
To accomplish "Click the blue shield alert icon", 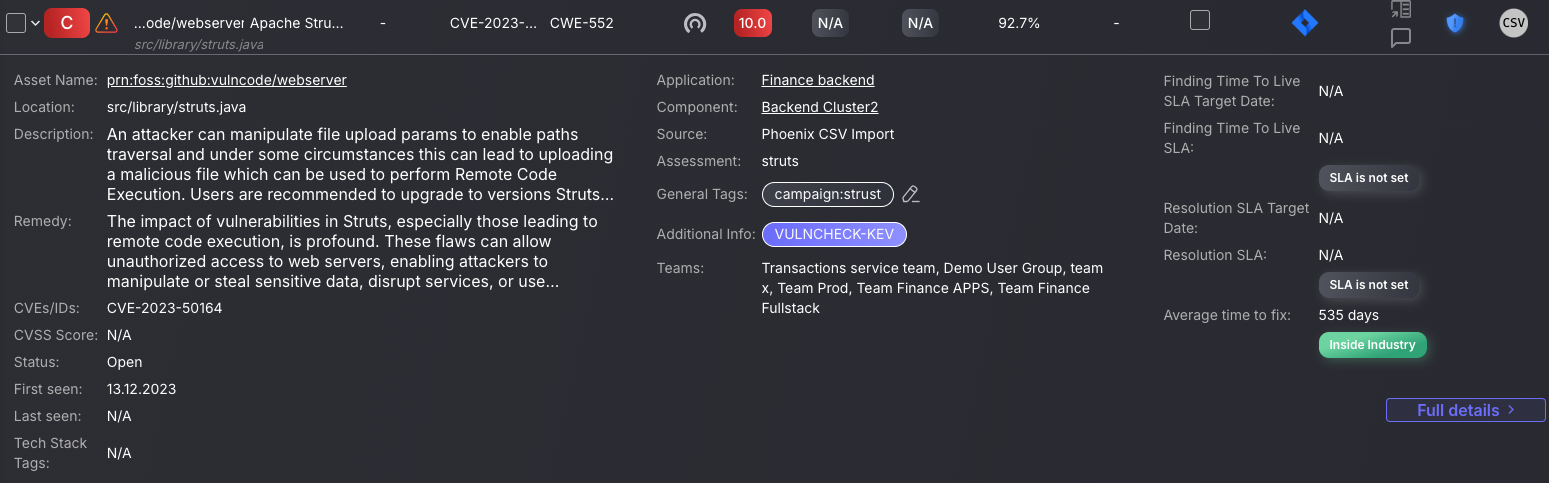I will (1455, 23).
